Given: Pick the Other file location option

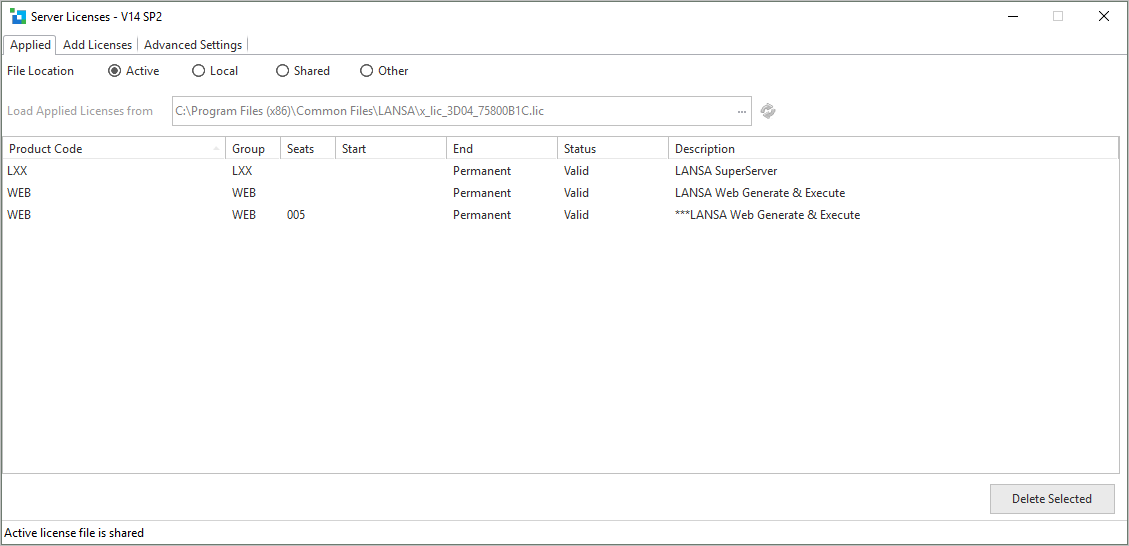Looking at the screenshot, I should [x=367, y=71].
